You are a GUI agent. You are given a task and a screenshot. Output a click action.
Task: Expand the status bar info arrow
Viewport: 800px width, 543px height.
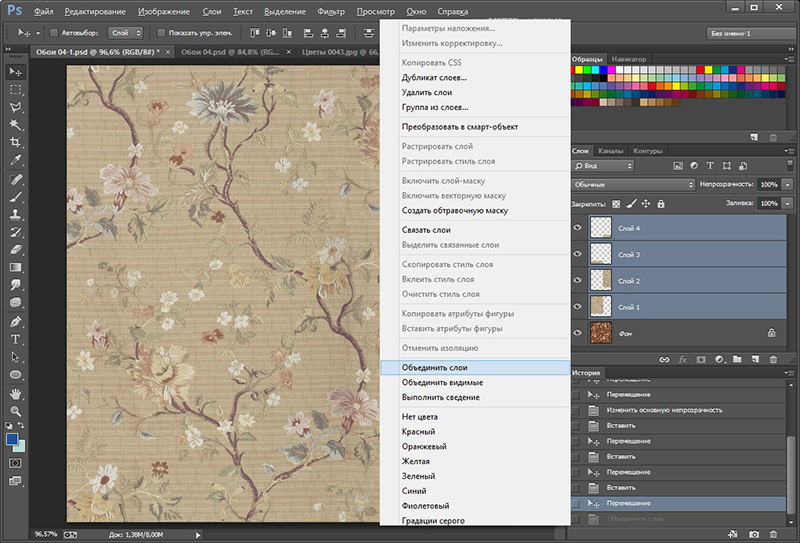tap(198, 535)
